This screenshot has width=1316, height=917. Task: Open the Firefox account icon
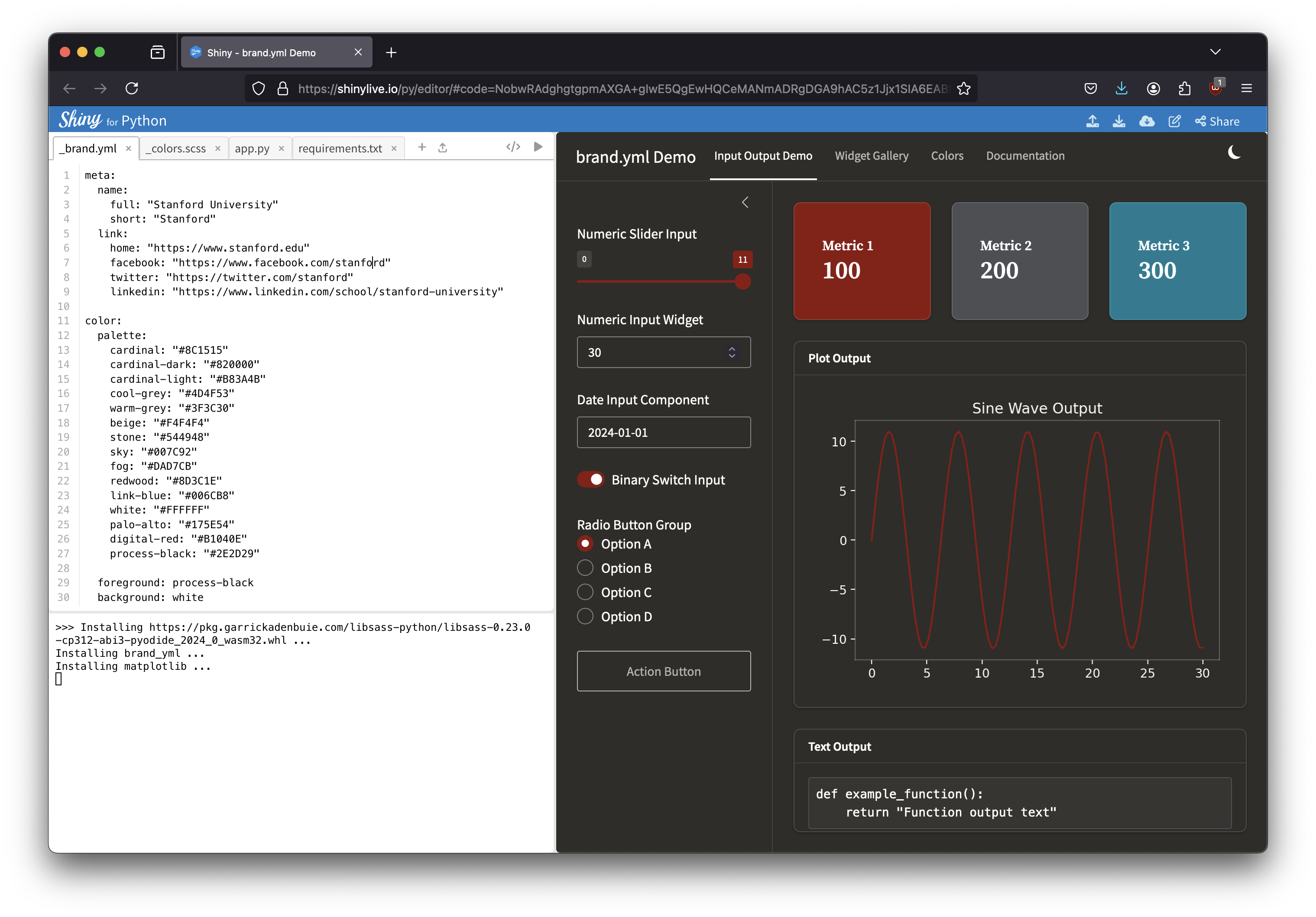(x=1154, y=88)
